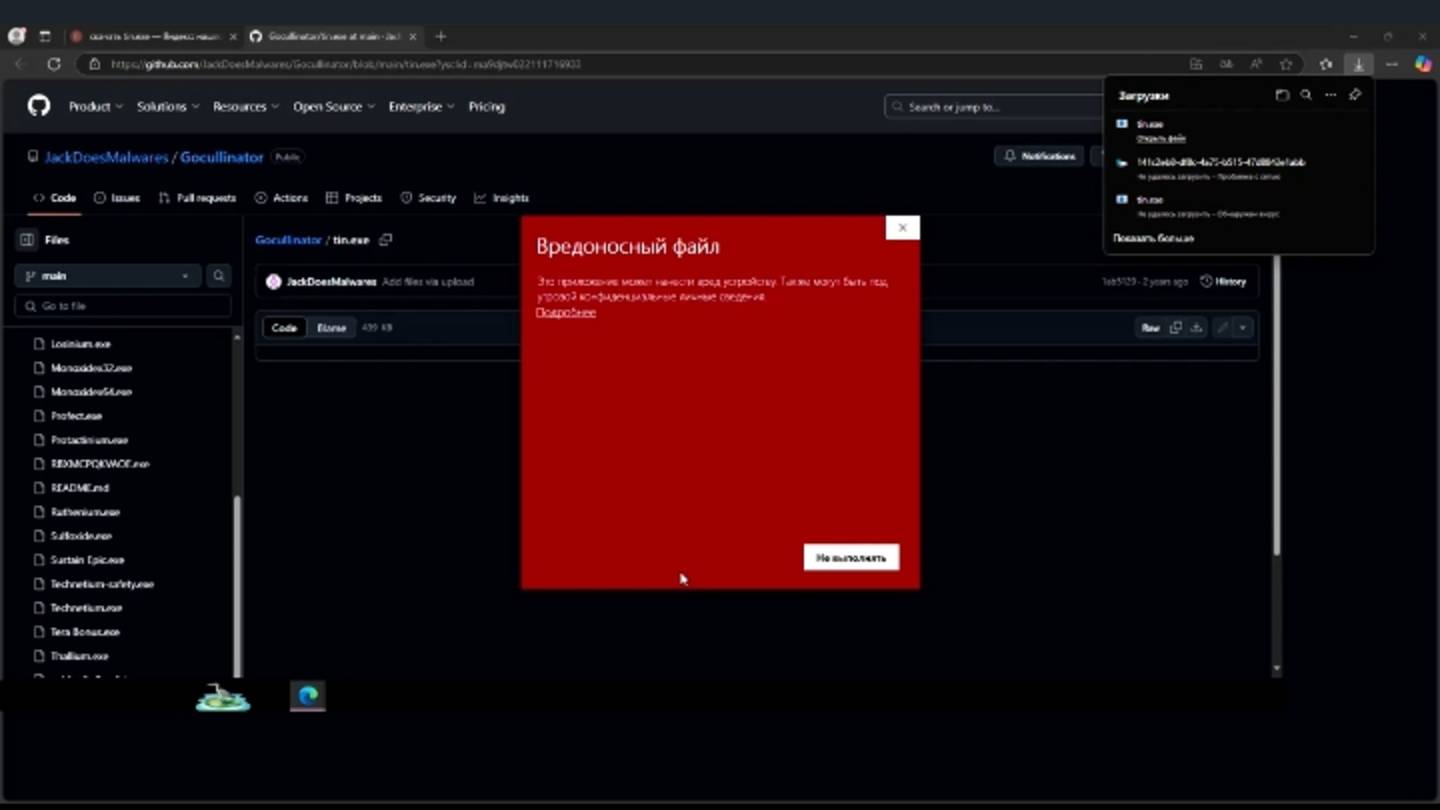The width and height of the screenshot is (1440, 810).
Task: Open the dropdown arrow beside edit pencil
Action: pyautogui.click(x=1243, y=328)
